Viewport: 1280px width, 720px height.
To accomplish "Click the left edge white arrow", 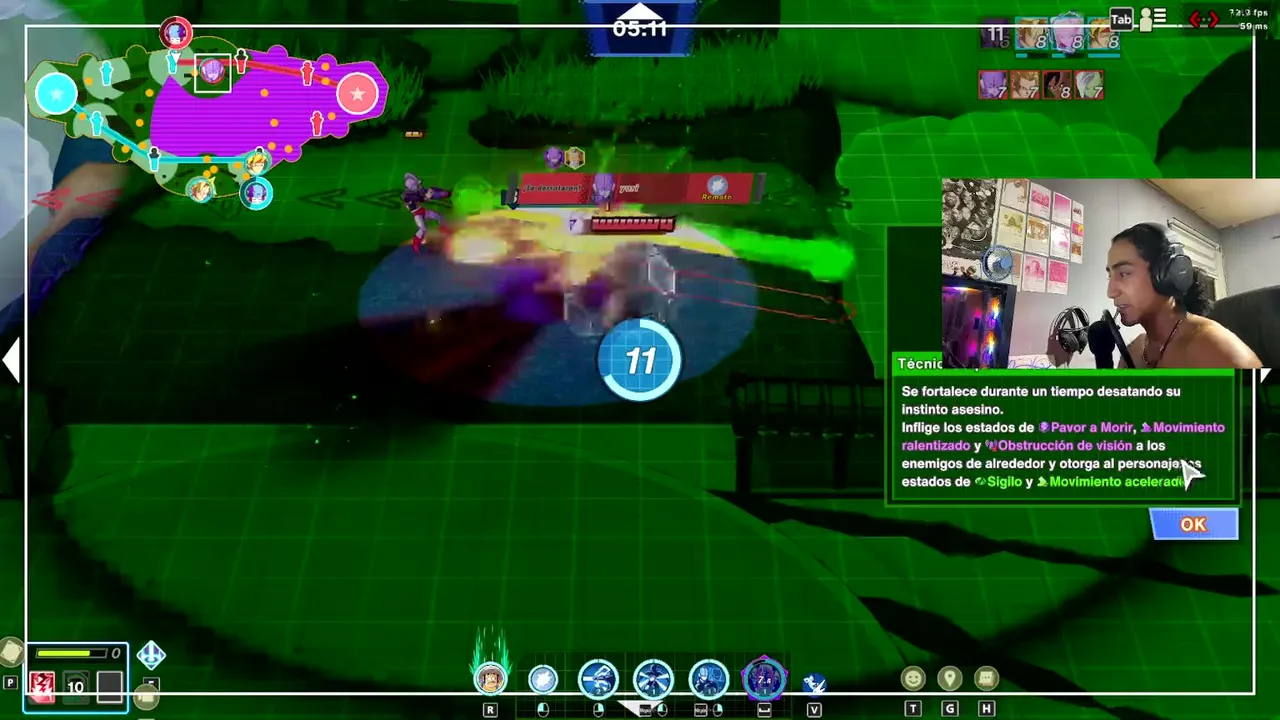I will pyautogui.click(x=10, y=360).
